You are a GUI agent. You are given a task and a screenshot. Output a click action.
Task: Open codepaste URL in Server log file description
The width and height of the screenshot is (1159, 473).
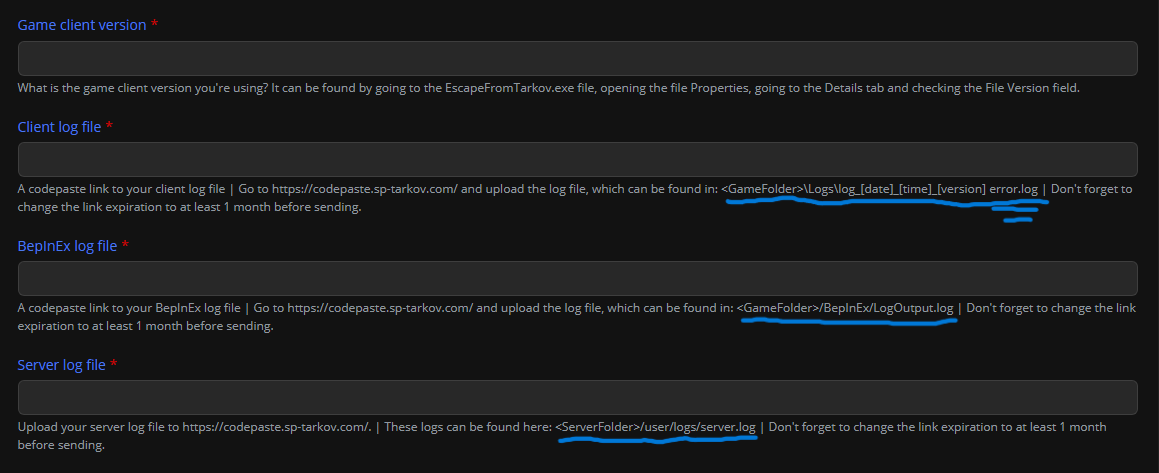277,427
